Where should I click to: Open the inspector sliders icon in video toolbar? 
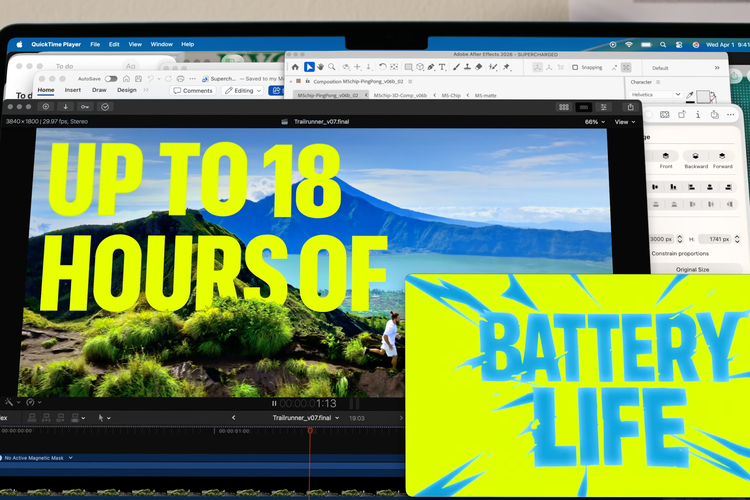coord(604,107)
